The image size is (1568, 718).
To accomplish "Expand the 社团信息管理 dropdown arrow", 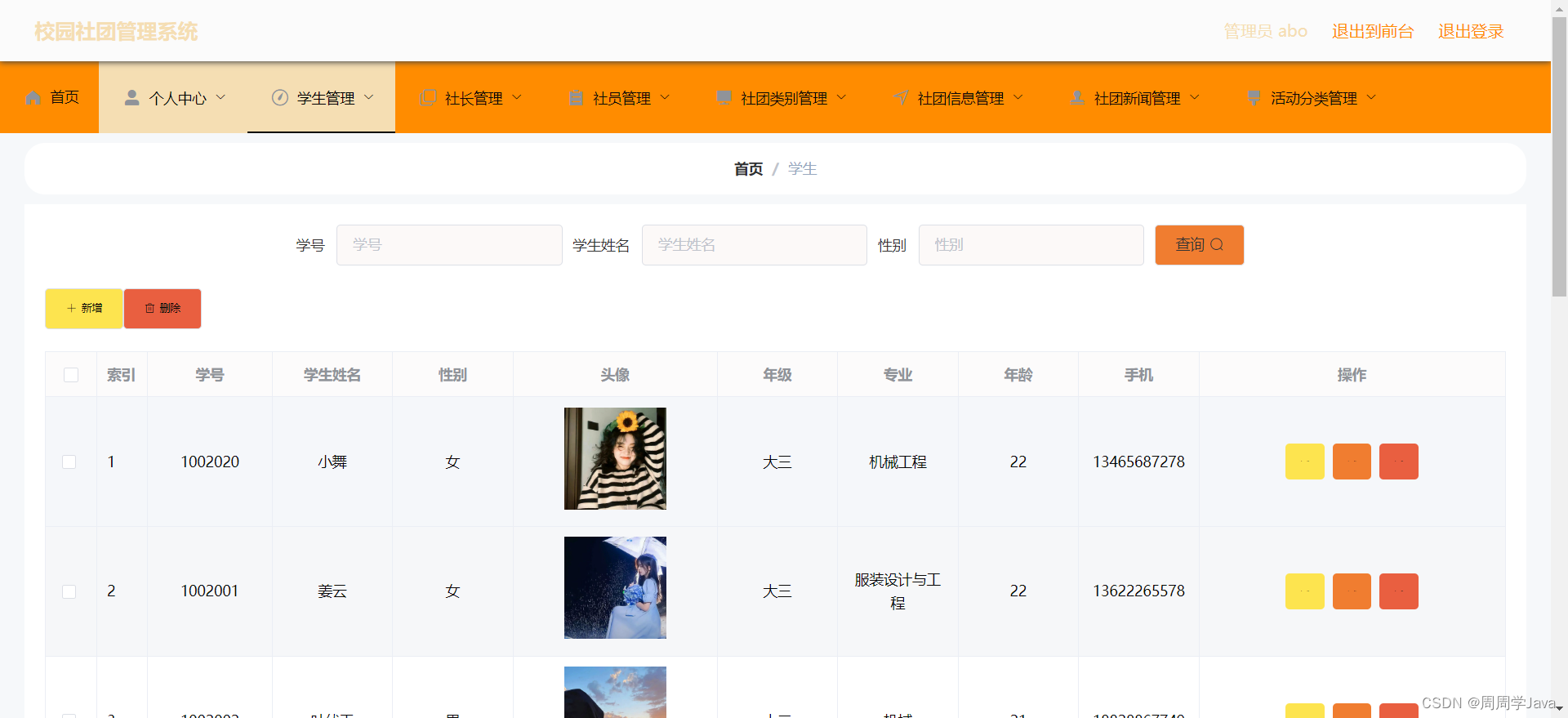I will click(x=1018, y=98).
